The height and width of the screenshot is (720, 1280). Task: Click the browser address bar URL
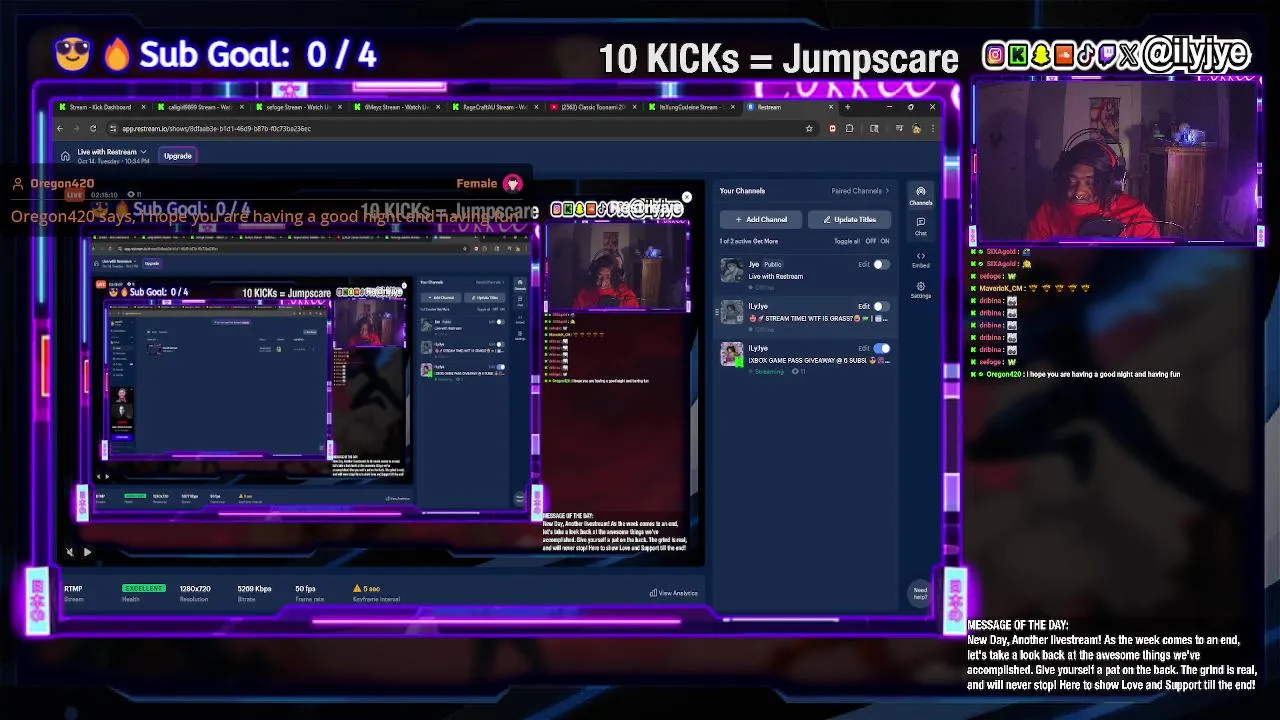coord(216,128)
